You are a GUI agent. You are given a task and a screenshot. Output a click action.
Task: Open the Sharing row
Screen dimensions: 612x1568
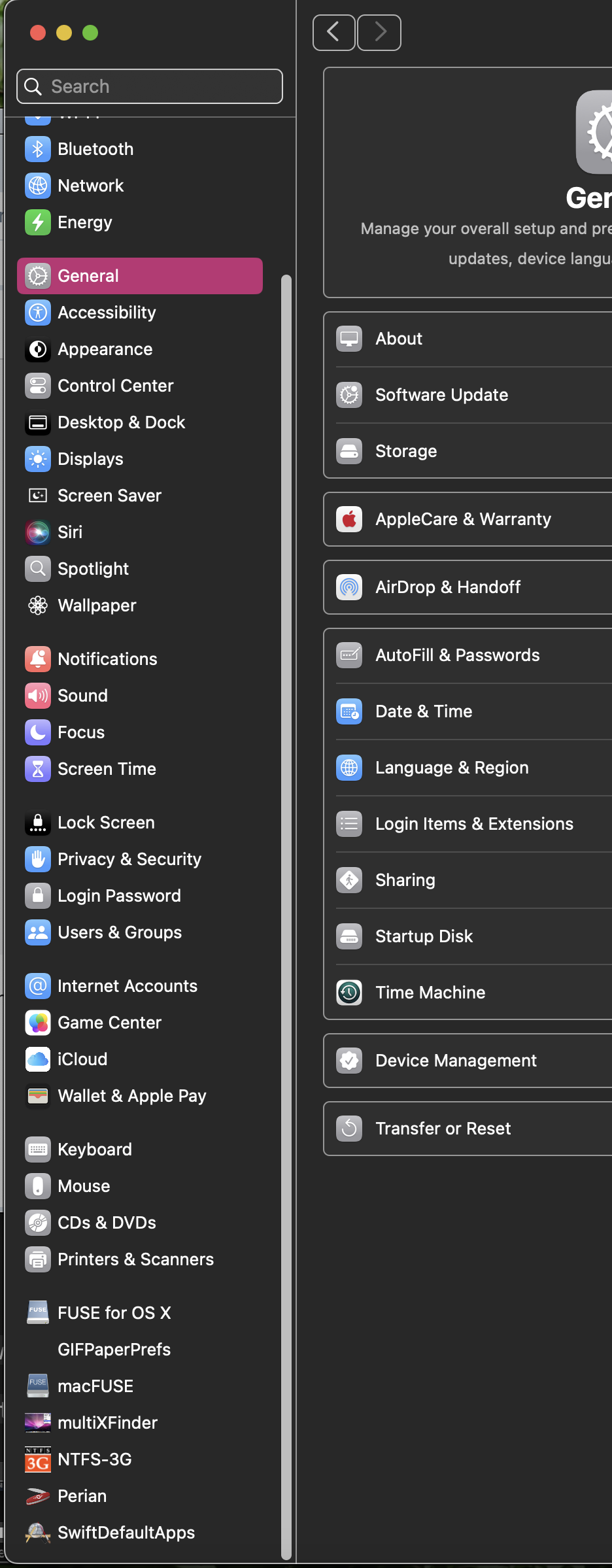(x=468, y=880)
